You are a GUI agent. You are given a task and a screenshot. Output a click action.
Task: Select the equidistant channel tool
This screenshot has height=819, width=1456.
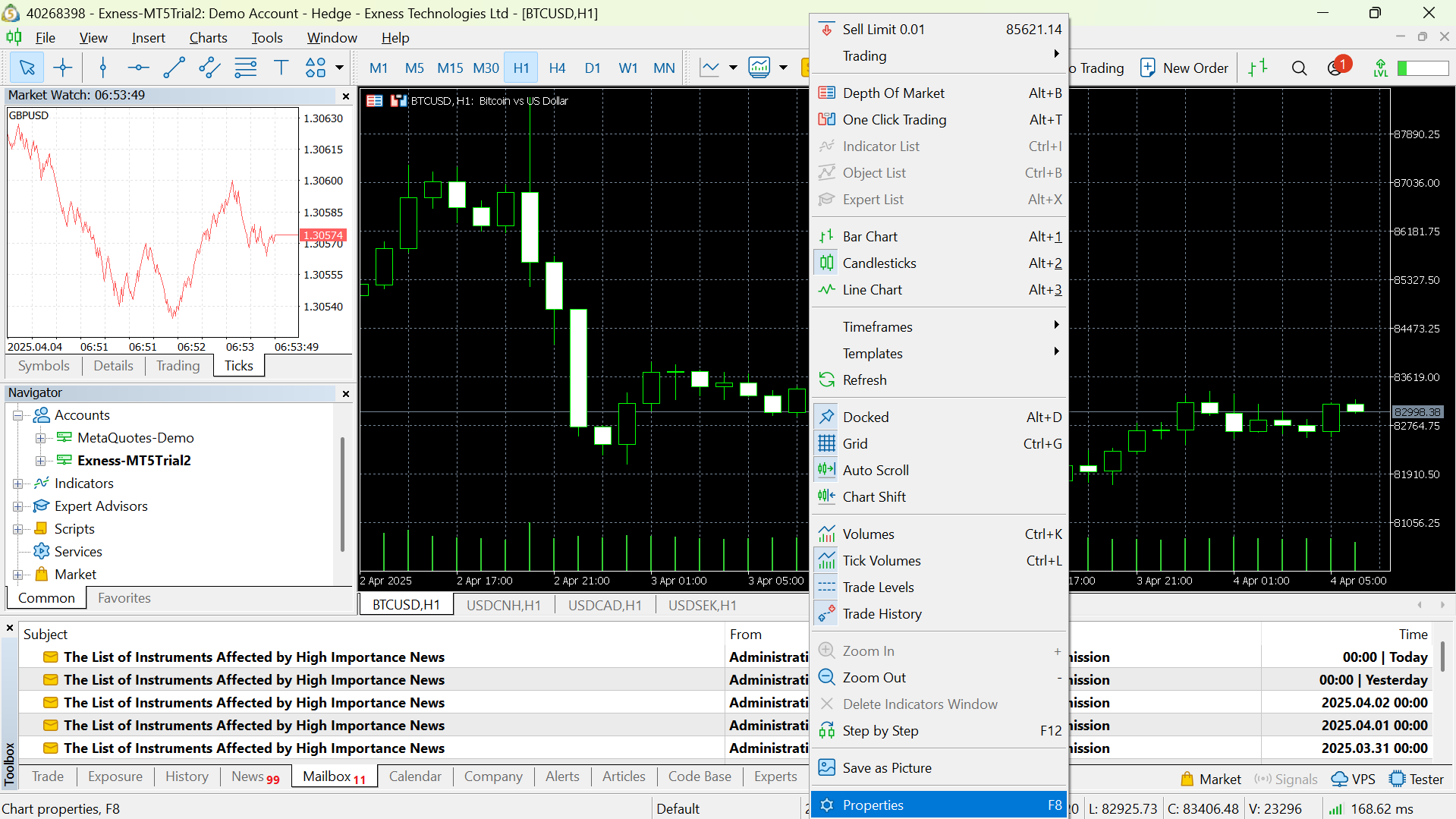coord(209,68)
